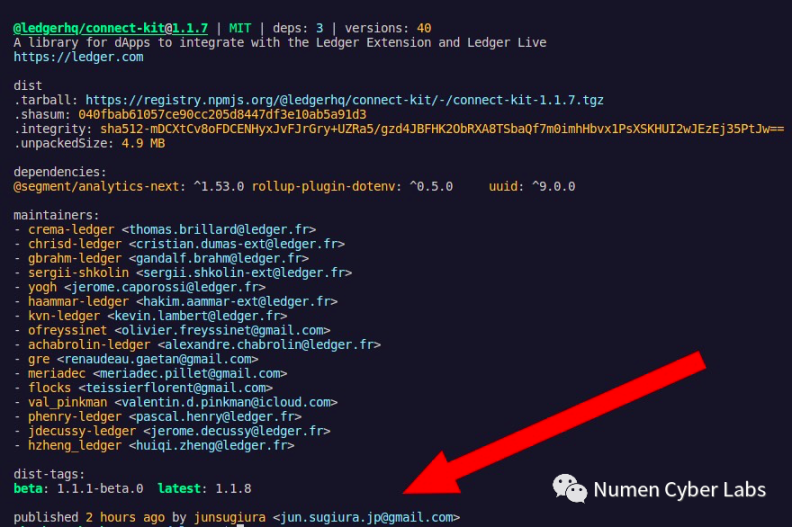This screenshot has height=527, width=792.
Task: Click the maintainers: heading
Action: point(57,215)
